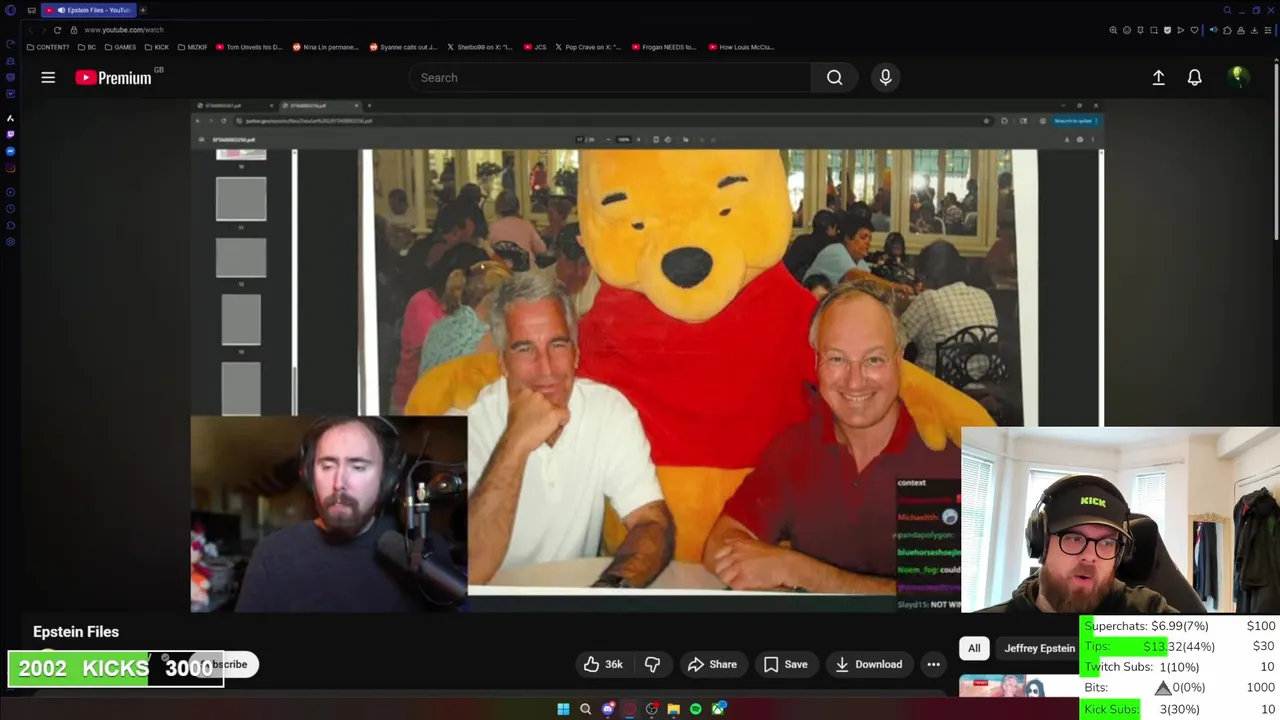The height and width of the screenshot is (720, 1280).
Task: Open 'Pop Crave on X' bookmark
Action: pos(588,47)
